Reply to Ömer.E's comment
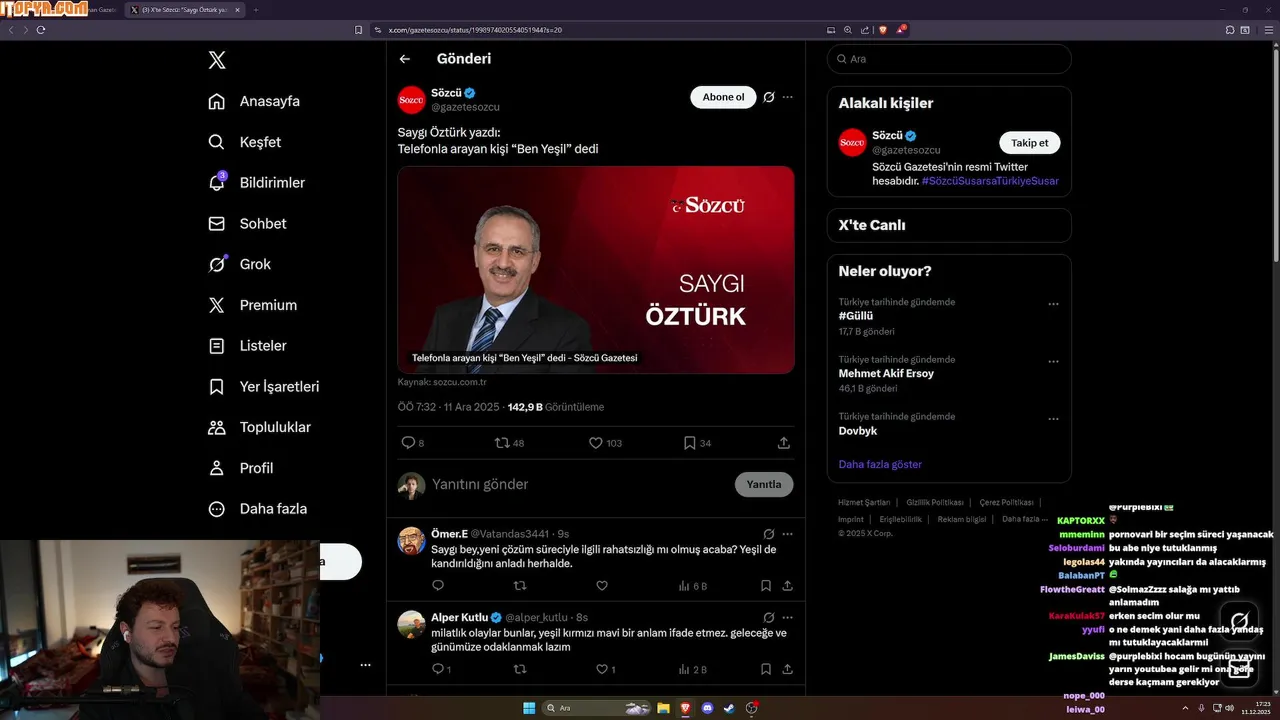This screenshot has width=1280, height=720. tap(438, 586)
